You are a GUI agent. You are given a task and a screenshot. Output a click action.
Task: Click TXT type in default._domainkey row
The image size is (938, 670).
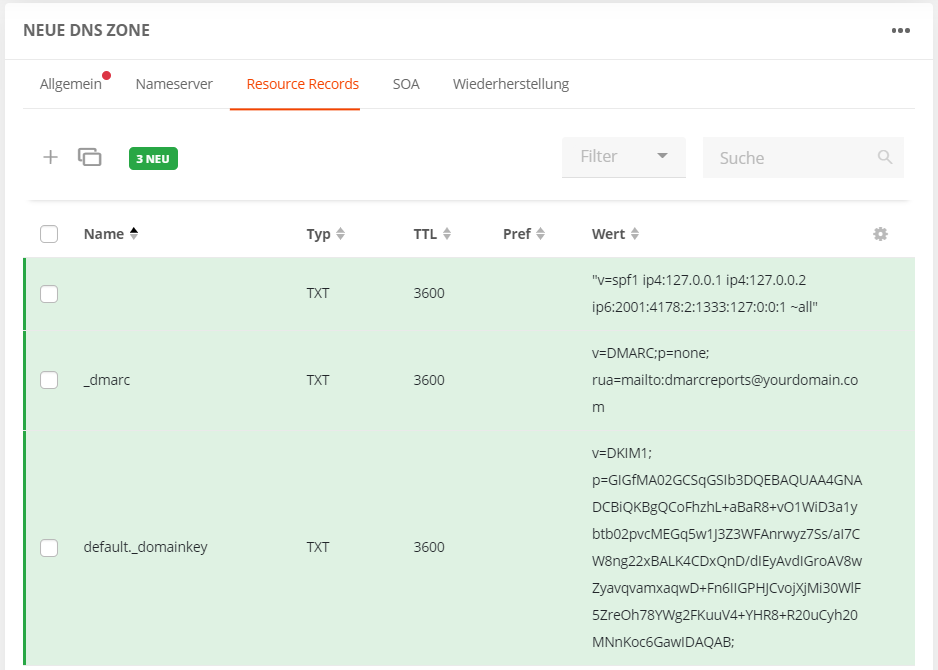[318, 547]
